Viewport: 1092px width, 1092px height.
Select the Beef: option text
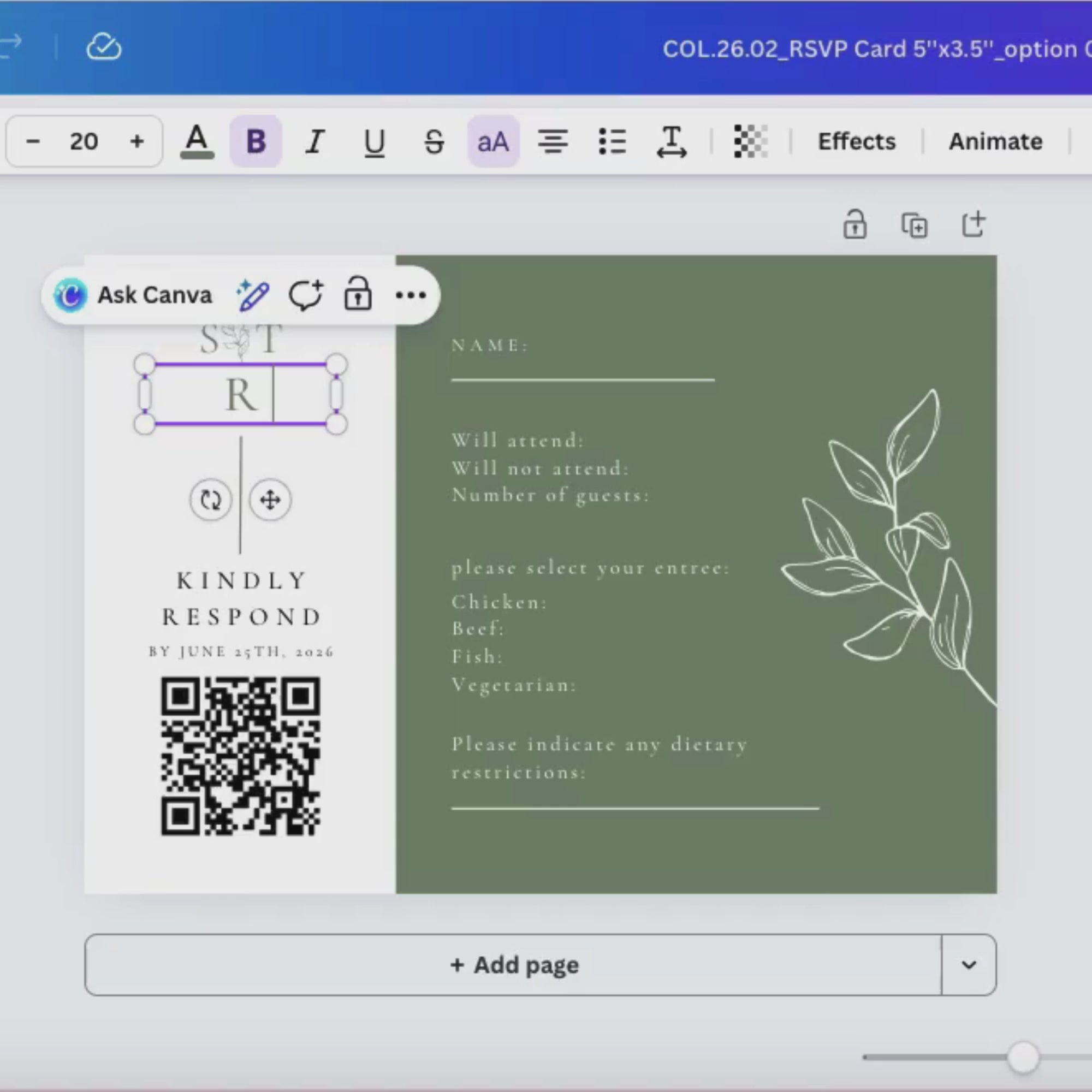click(478, 628)
